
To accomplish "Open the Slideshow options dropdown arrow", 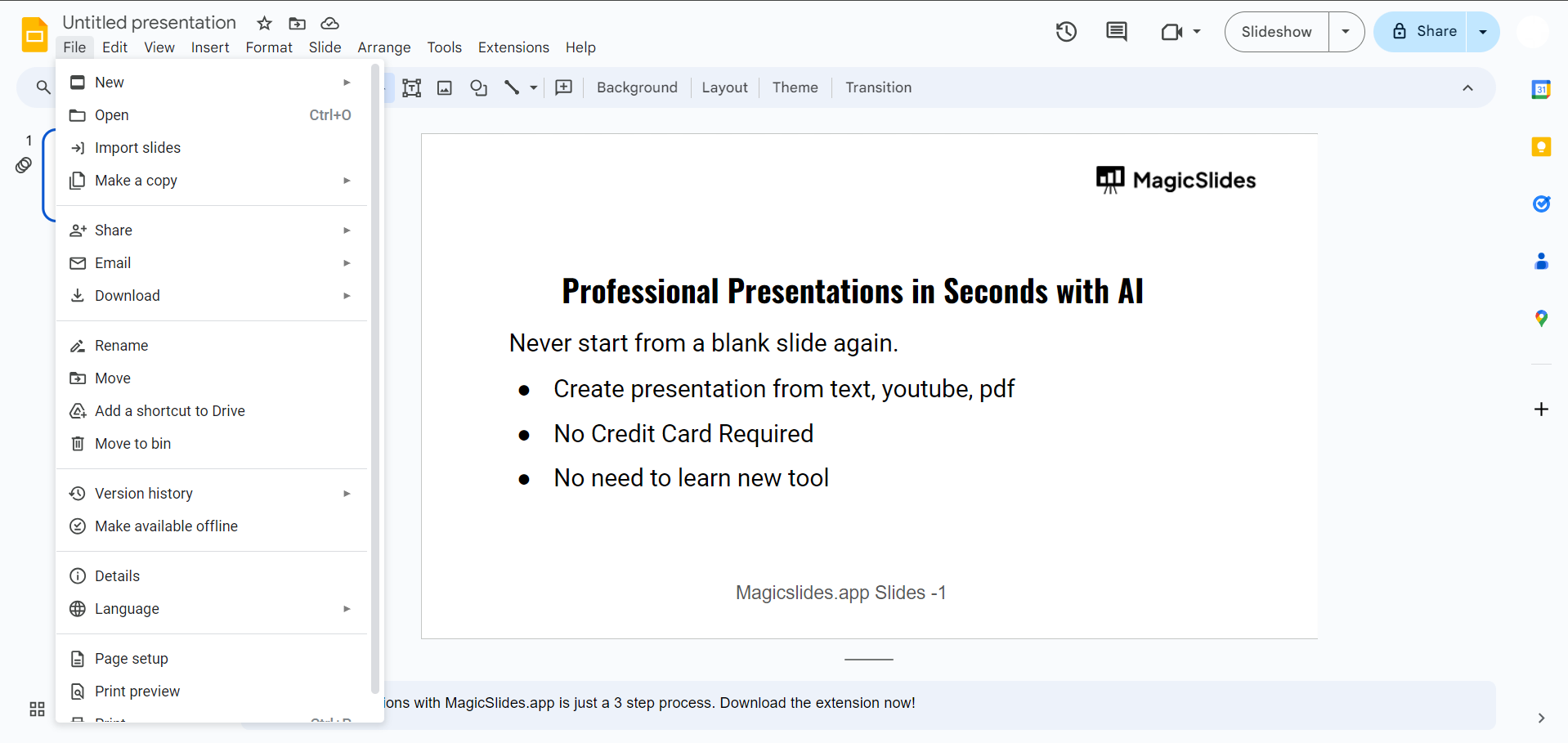I will click(x=1346, y=32).
